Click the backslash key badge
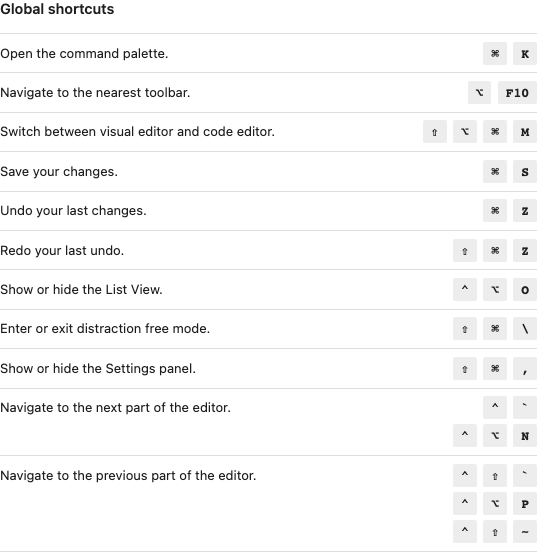 [x=525, y=328]
